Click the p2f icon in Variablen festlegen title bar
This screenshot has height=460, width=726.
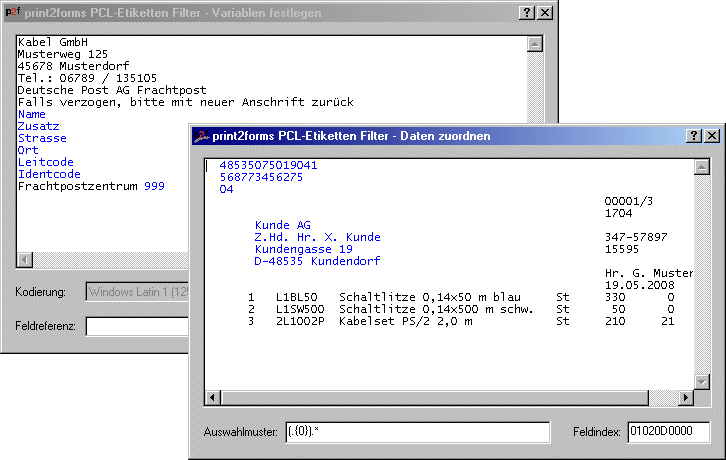click(x=12, y=12)
